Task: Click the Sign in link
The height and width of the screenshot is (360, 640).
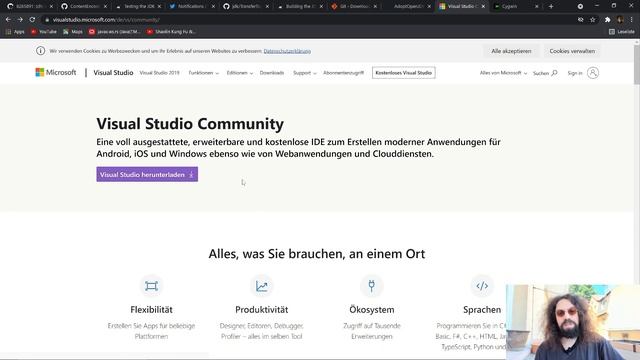Action: 575,73
